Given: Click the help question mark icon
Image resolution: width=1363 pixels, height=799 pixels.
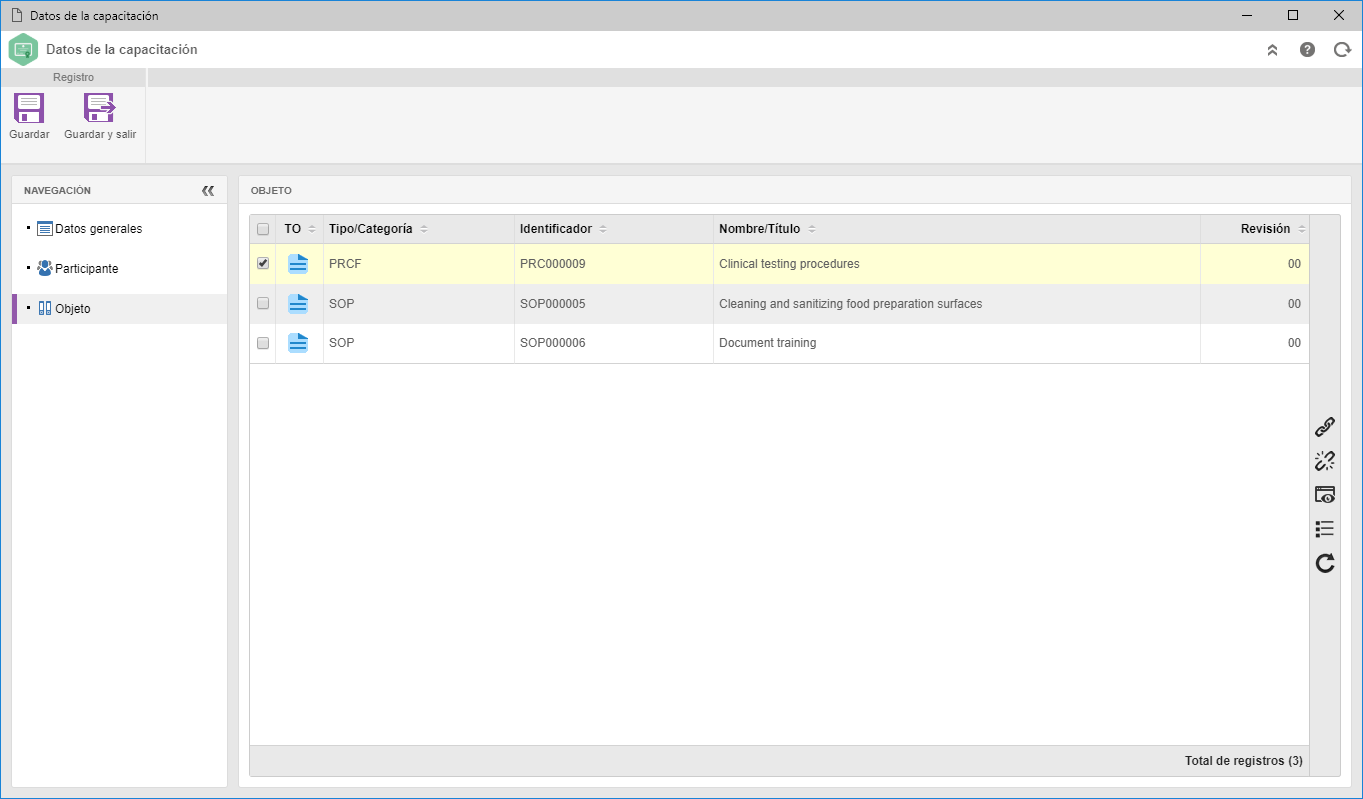Looking at the screenshot, I should (1307, 49).
